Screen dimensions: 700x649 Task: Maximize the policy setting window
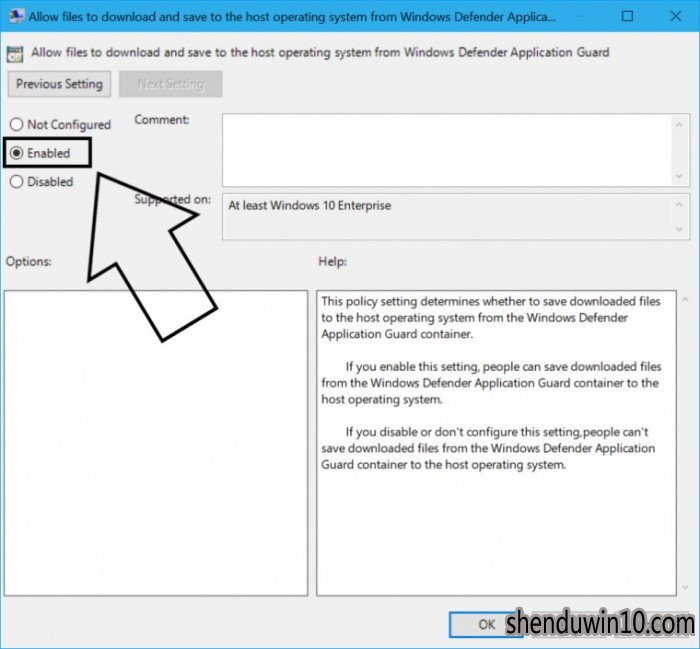627,17
